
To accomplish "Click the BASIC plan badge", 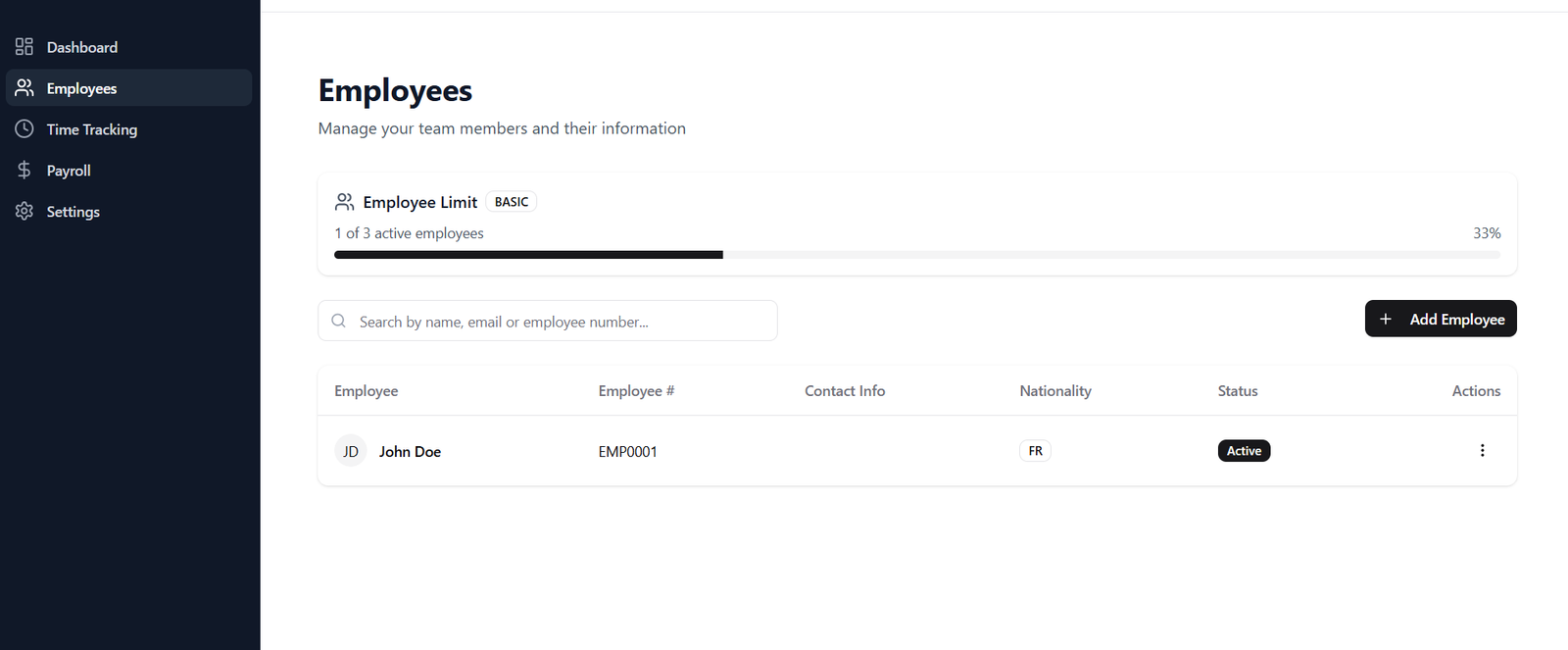I will click(512, 202).
